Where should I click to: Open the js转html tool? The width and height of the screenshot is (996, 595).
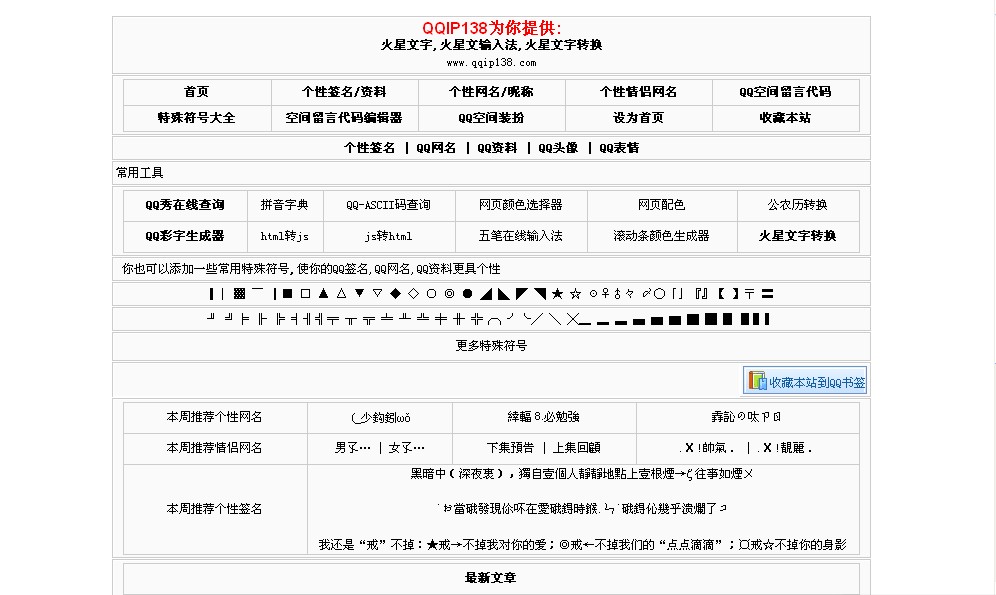point(388,236)
